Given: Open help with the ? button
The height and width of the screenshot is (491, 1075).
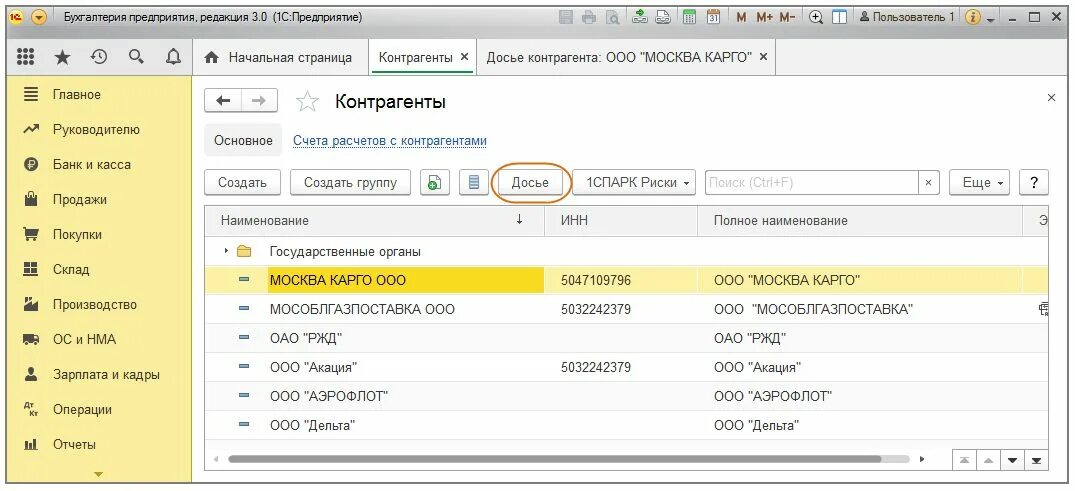Looking at the screenshot, I should (x=1034, y=182).
